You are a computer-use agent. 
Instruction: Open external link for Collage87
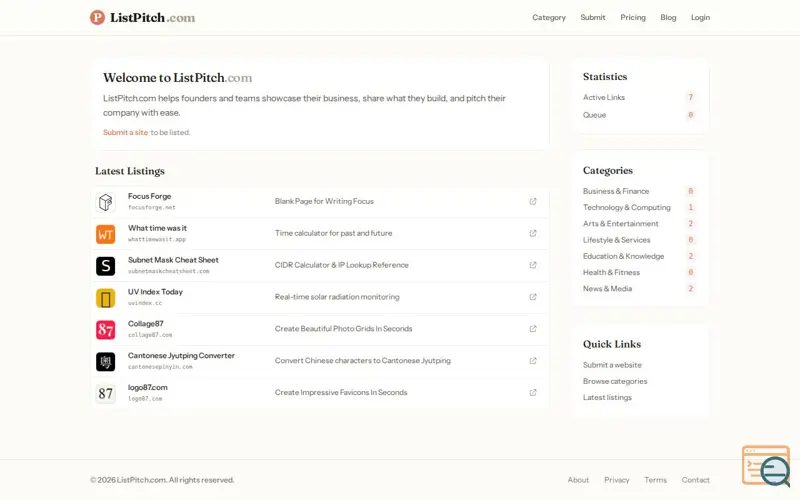[533, 329]
